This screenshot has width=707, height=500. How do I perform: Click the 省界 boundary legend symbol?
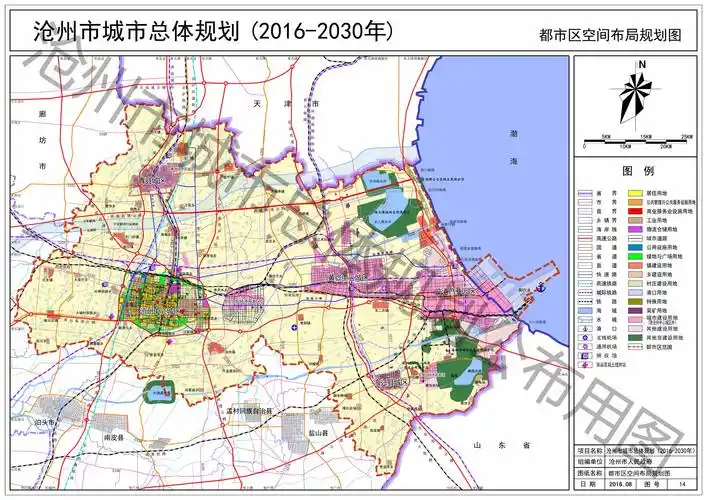585,193
